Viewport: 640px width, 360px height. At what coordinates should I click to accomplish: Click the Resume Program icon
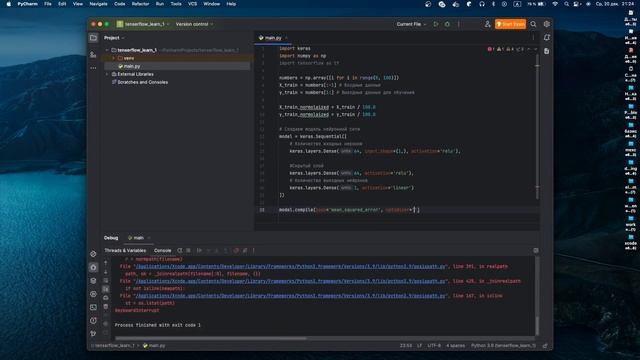point(199,251)
